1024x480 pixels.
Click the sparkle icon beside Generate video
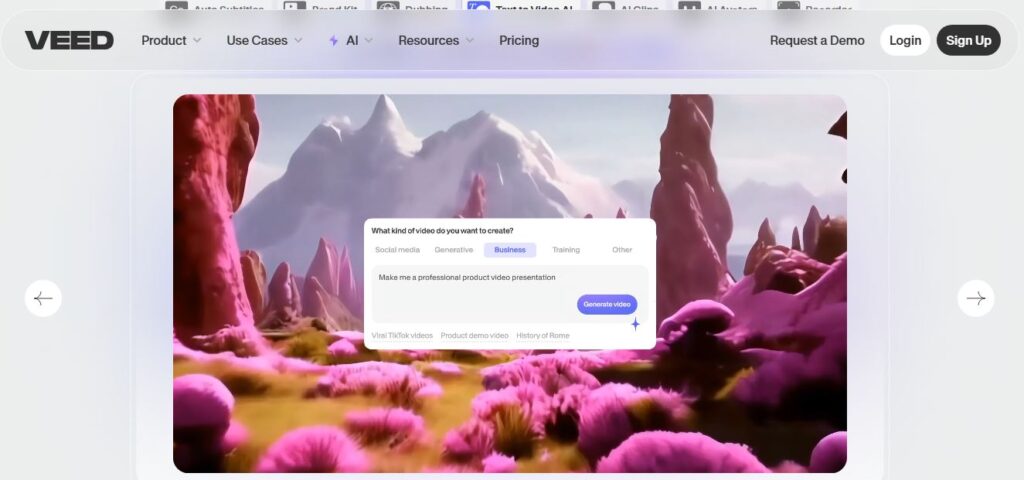(635, 324)
